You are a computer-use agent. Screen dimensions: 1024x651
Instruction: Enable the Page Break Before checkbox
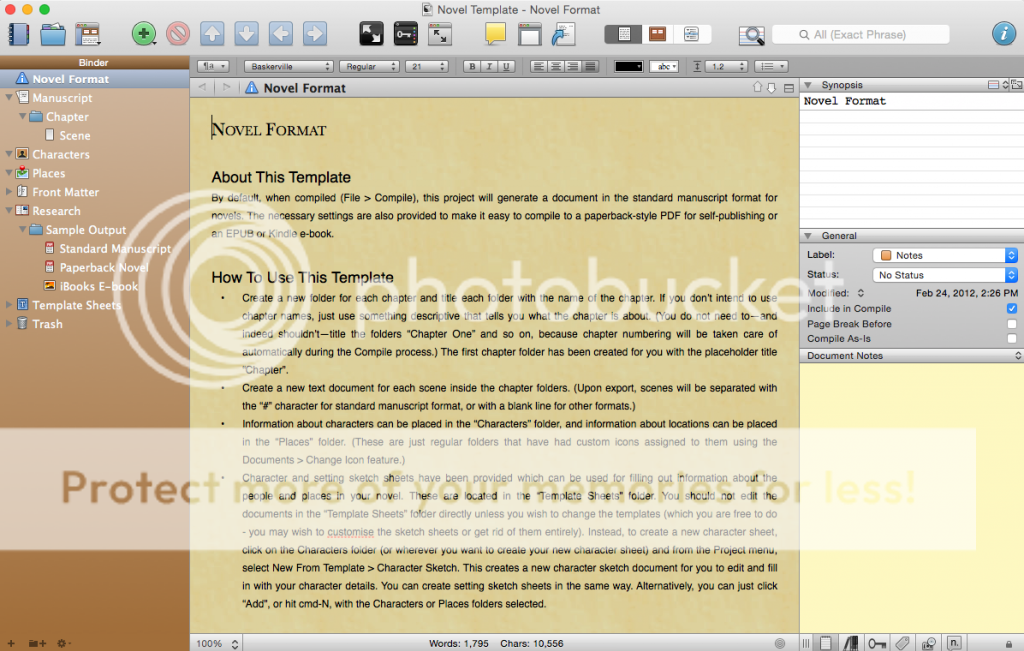tap(1012, 324)
